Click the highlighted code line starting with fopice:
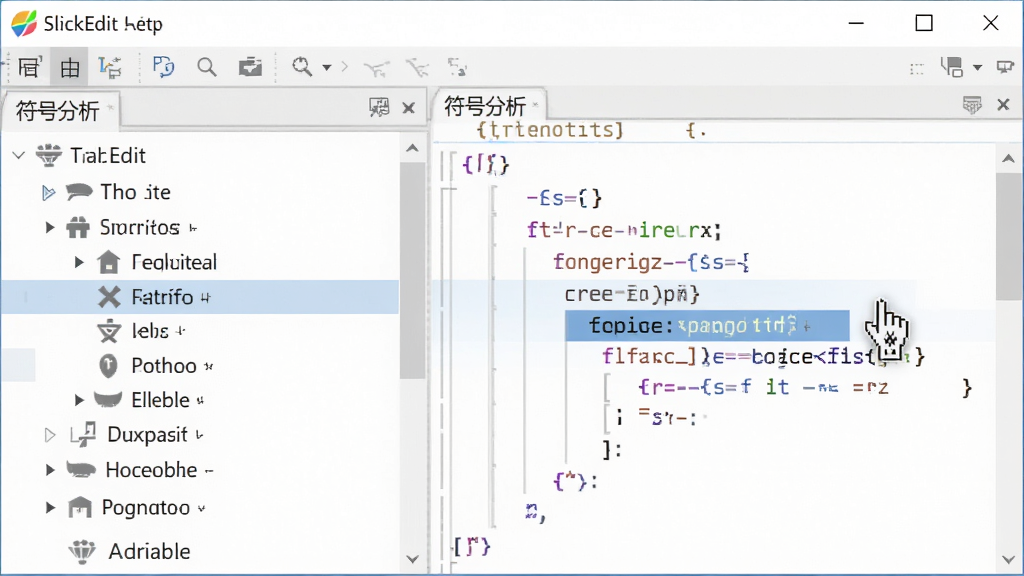 [707, 325]
